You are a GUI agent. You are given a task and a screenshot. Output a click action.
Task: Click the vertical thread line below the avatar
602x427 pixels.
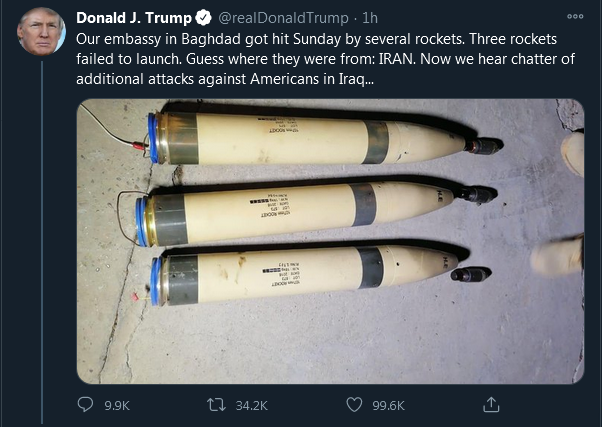[42, 243]
